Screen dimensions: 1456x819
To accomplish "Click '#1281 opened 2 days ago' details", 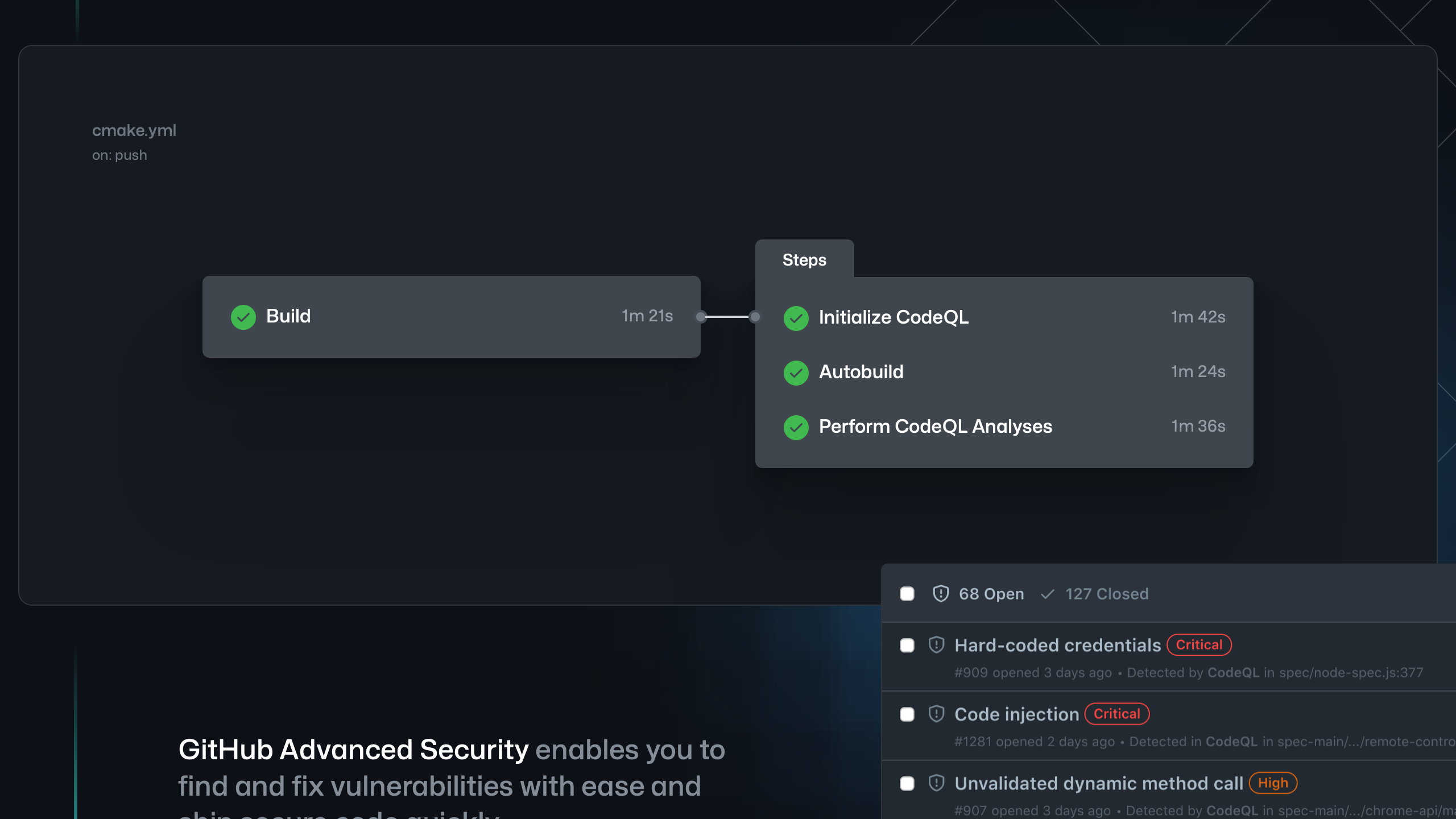I will [x=1035, y=742].
